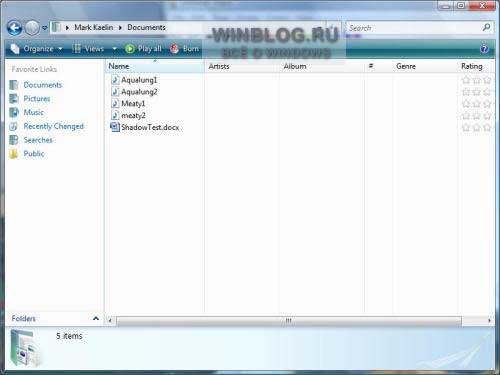Screen dimensions: 500x375
Task: Click the green Play all button
Action: [143, 49]
